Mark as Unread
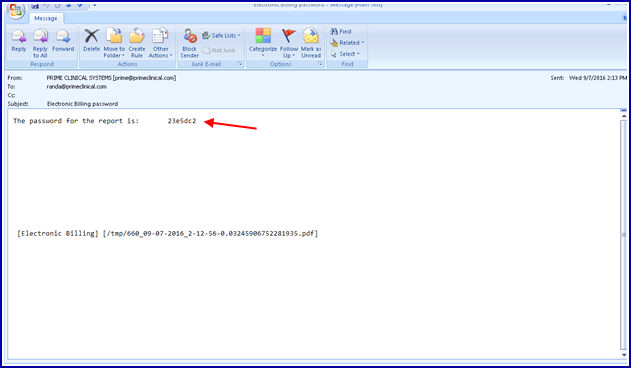Screen dimensions: 631x368 point(311,43)
